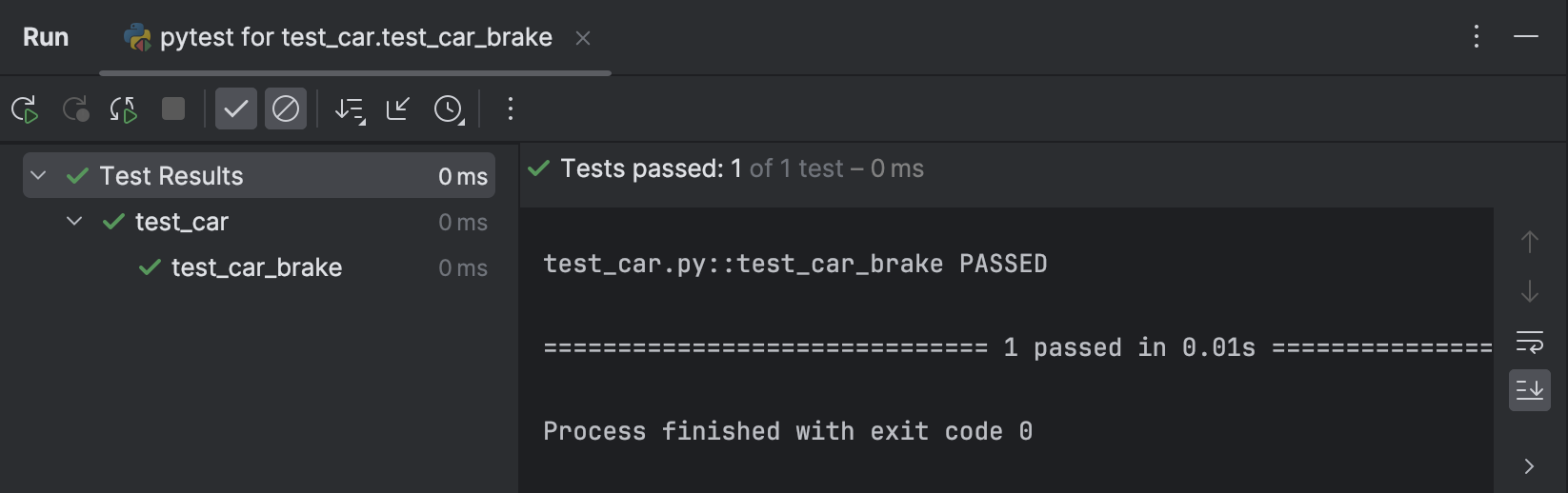Open the Test History clock dropdown
The image size is (1568, 493).
pos(449,110)
